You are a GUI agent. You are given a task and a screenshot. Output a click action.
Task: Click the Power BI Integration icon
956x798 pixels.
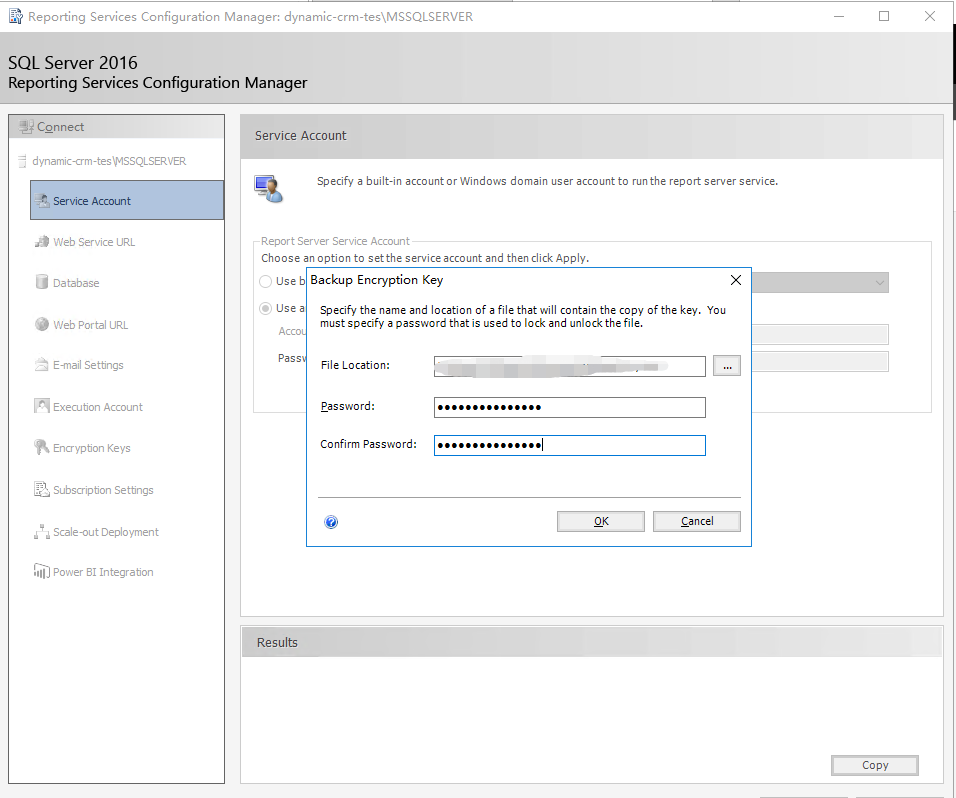[41, 571]
